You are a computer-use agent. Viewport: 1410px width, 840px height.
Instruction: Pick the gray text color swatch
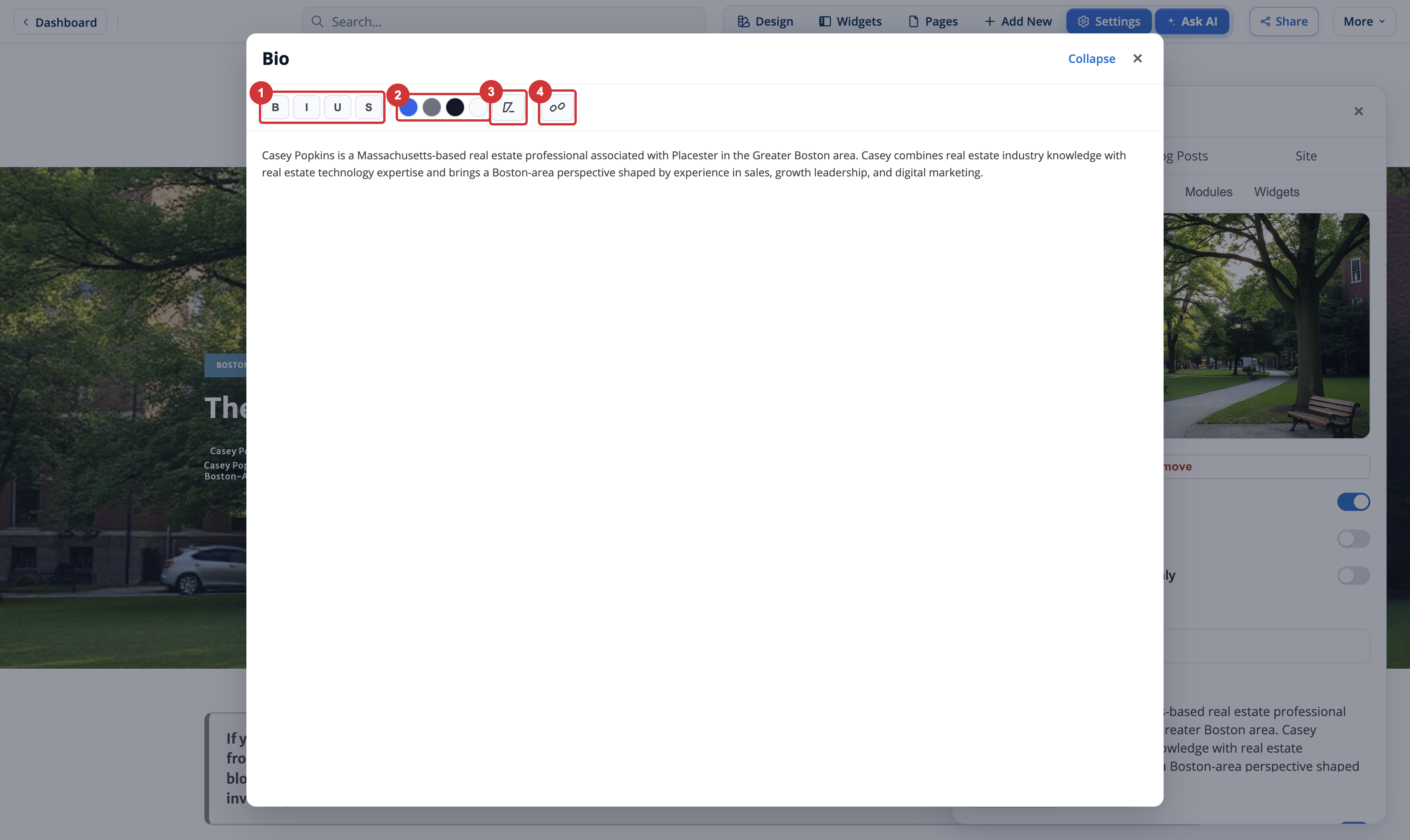pyautogui.click(x=431, y=108)
